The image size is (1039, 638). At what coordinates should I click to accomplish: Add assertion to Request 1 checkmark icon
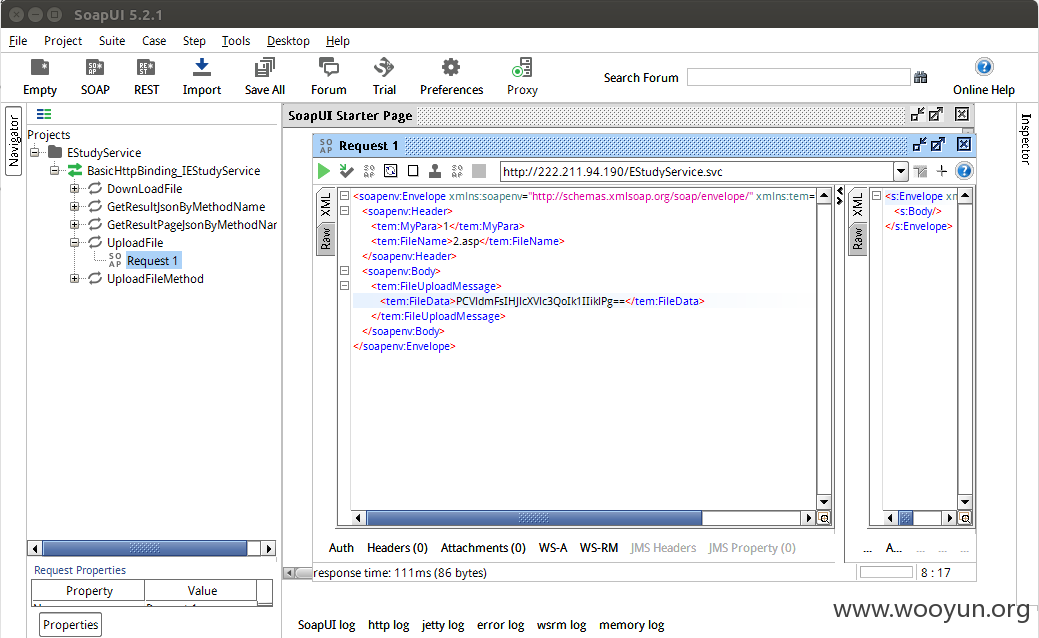[x=346, y=171]
